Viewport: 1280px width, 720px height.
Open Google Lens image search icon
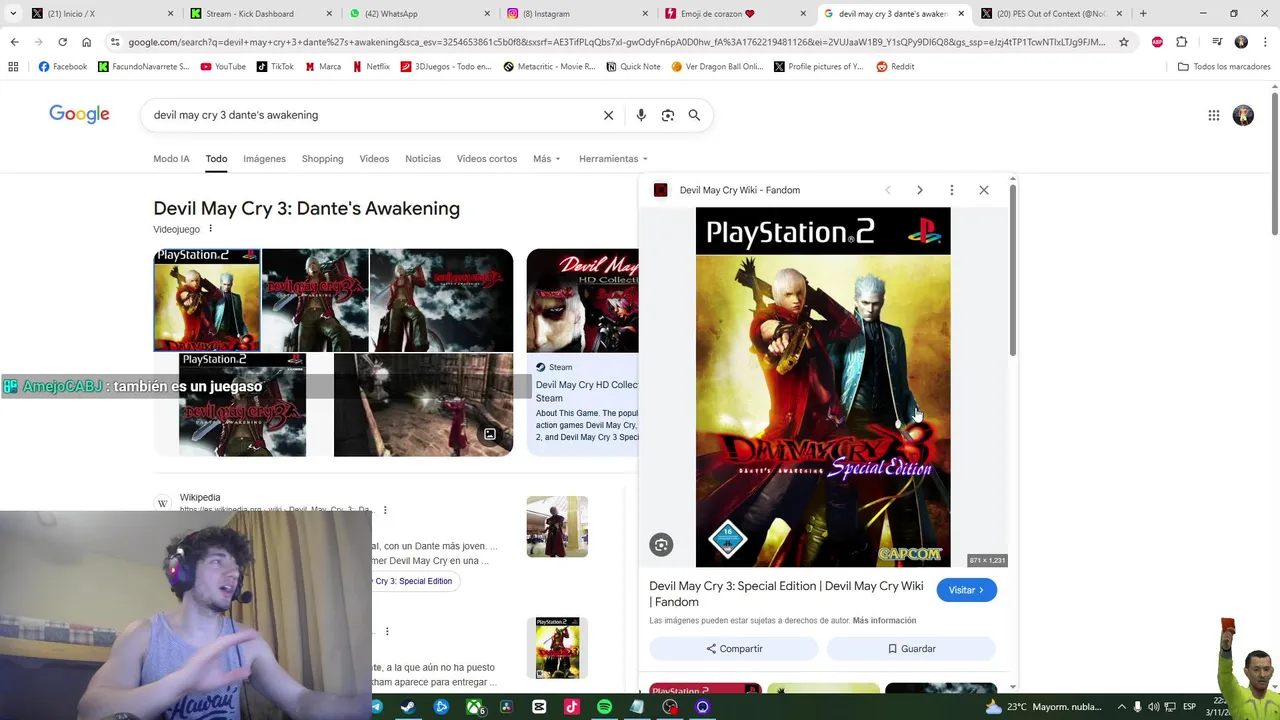(668, 115)
